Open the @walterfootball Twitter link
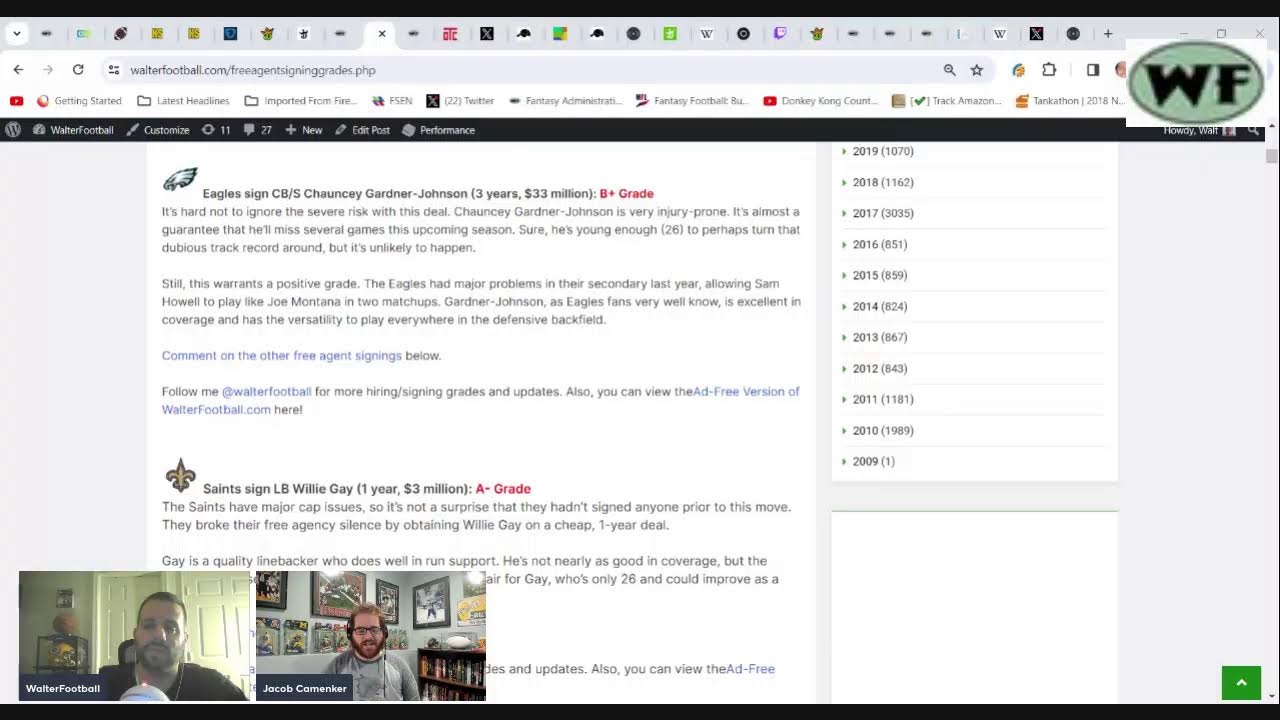Viewport: 1280px width, 720px height. [x=266, y=392]
